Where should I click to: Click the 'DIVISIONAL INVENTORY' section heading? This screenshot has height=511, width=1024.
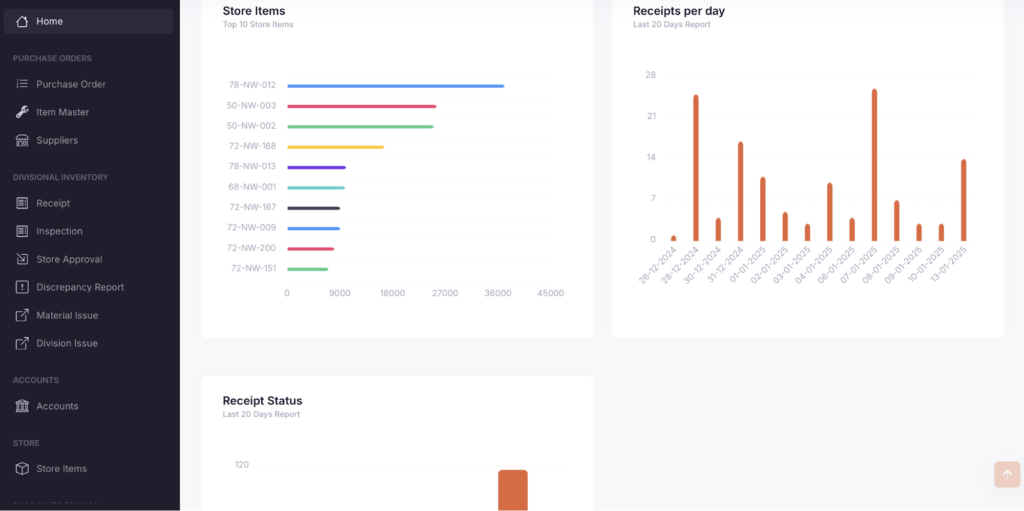[61, 177]
